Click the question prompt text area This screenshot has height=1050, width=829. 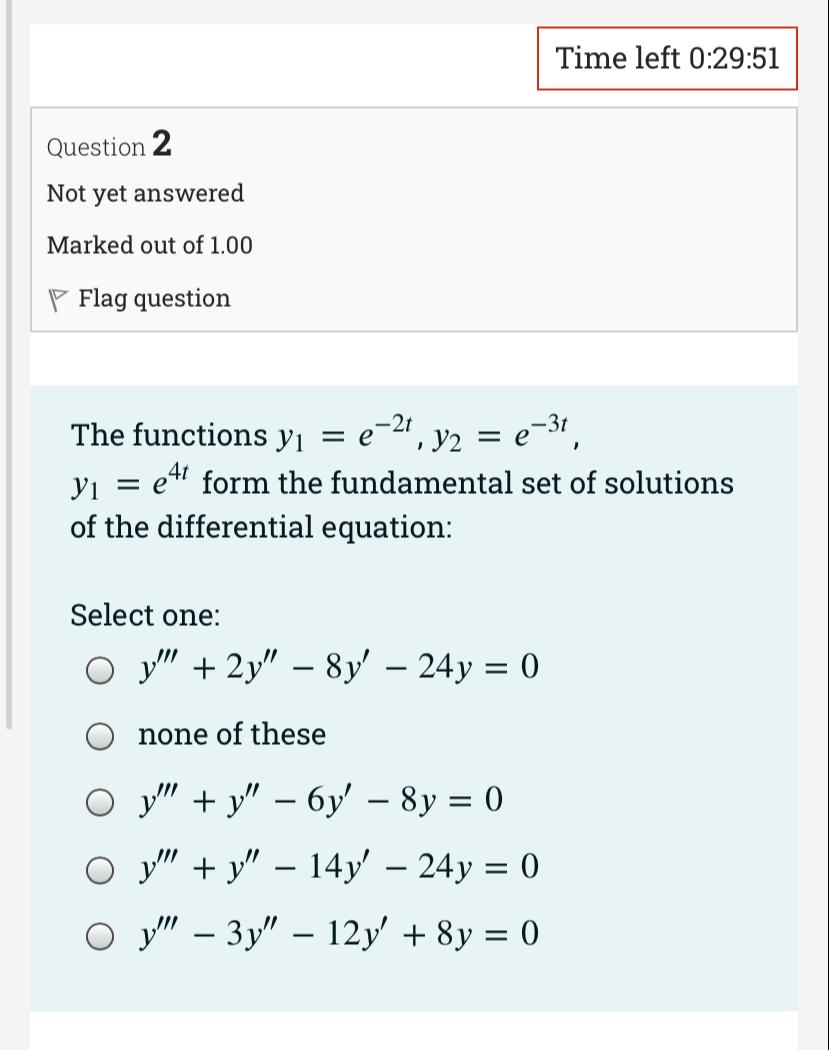pos(400,480)
